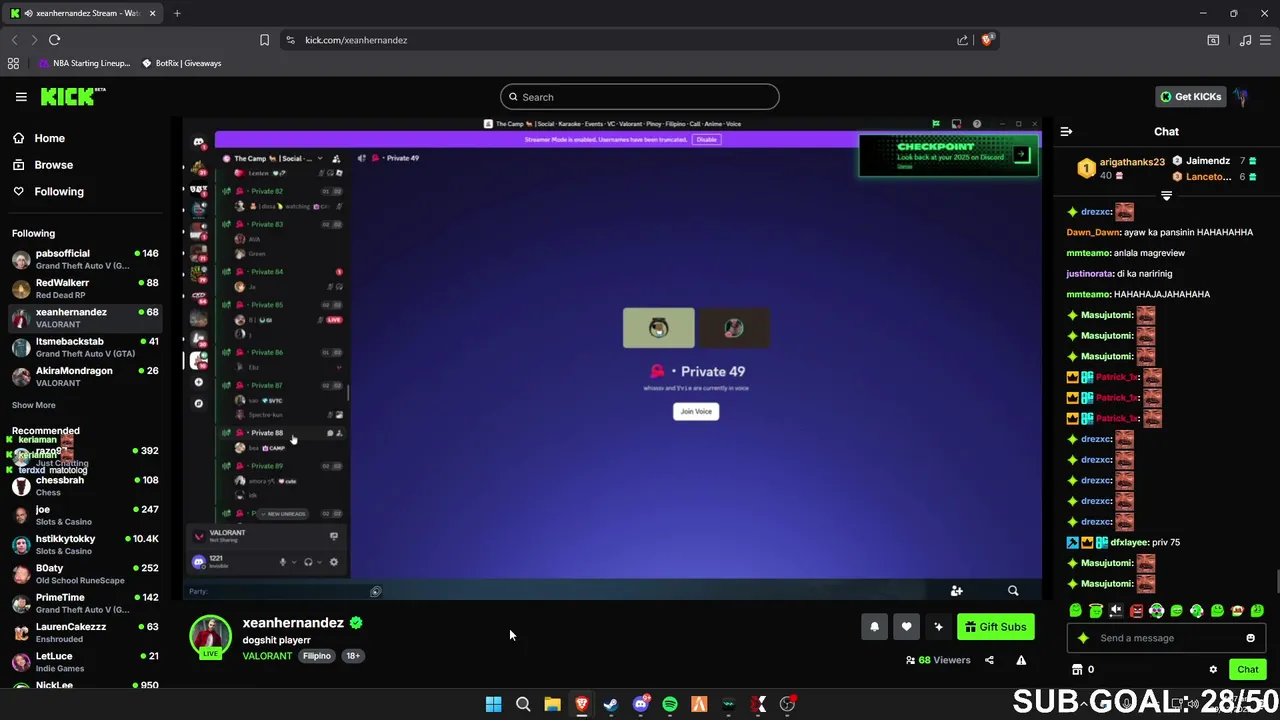
Task: Focus the Send a message box
Action: tap(1166, 638)
